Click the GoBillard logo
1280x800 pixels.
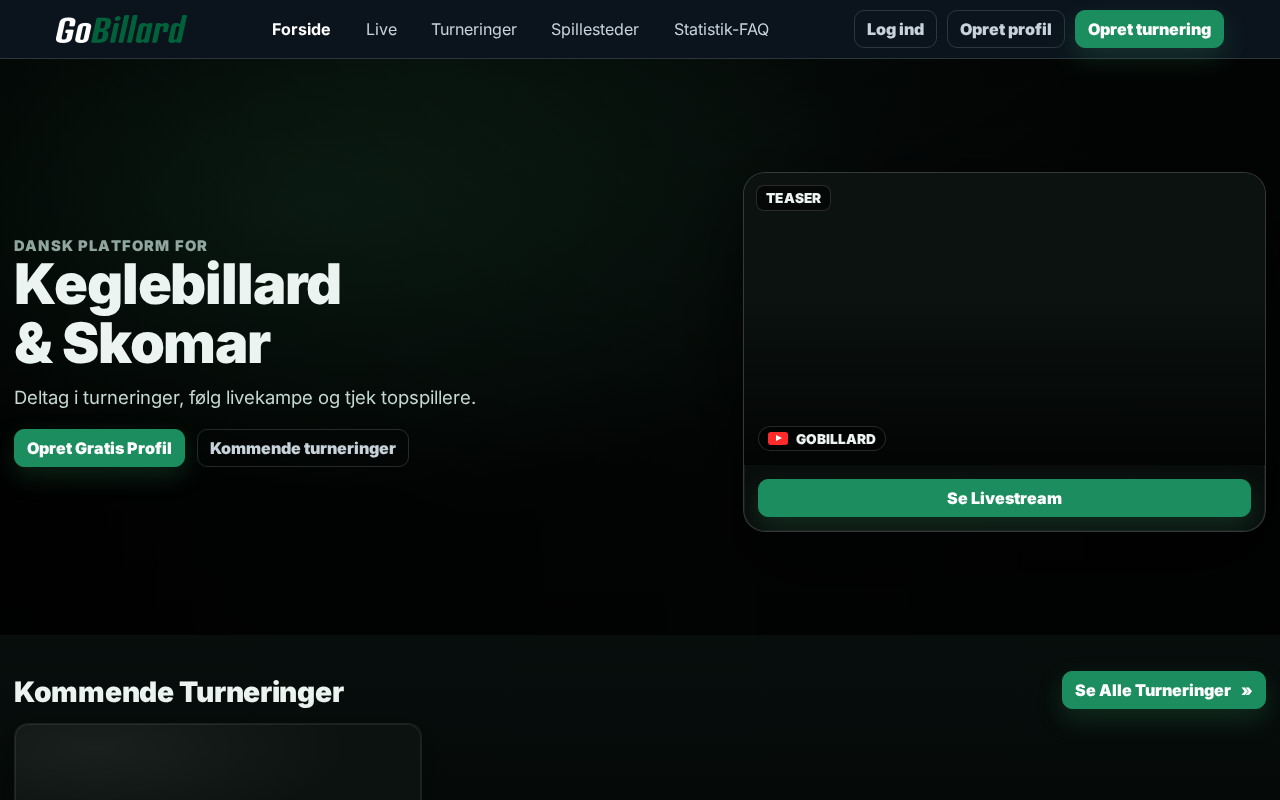[121, 29]
